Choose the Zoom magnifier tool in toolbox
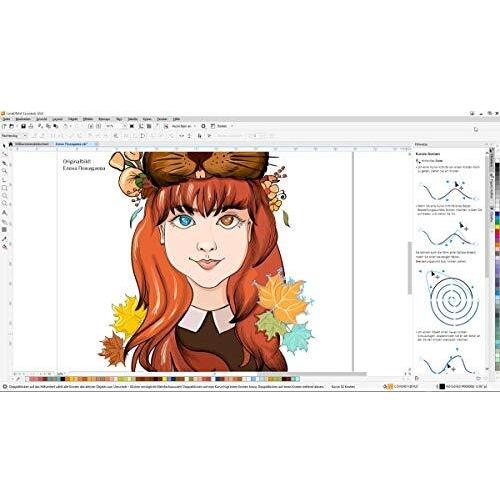Screen dimensions: 500x500 tap(5, 171)
